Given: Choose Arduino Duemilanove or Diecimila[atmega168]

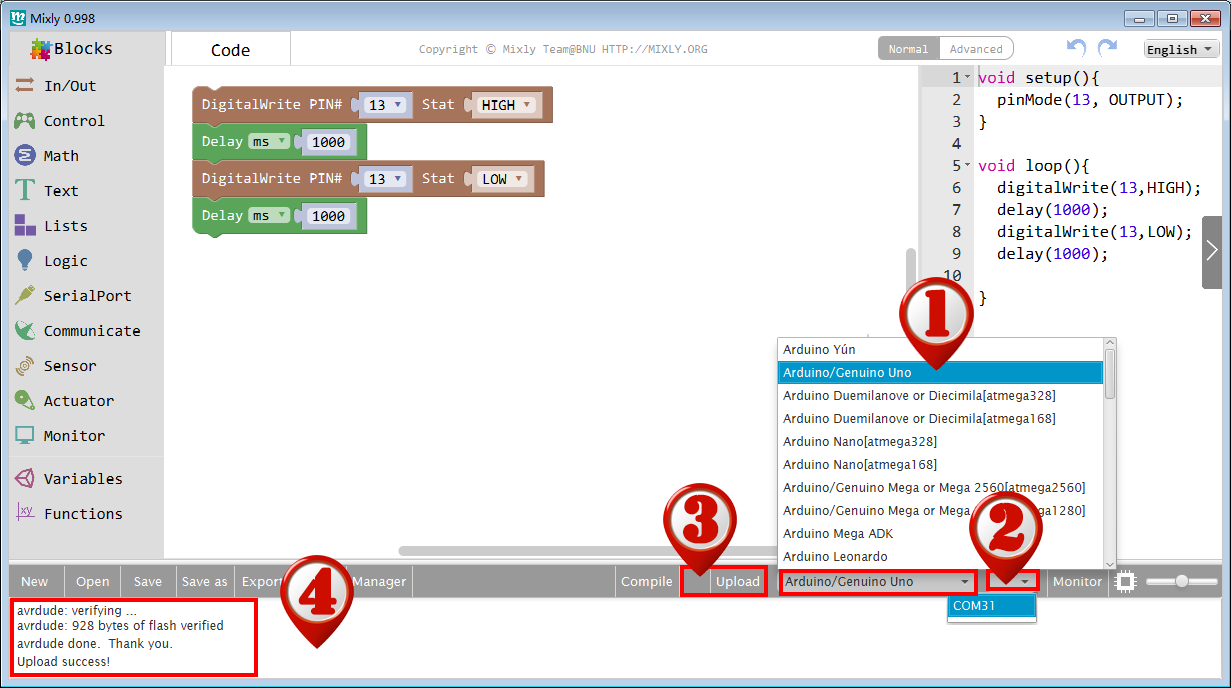Looking at the screenshot, I should coord(940,419).
